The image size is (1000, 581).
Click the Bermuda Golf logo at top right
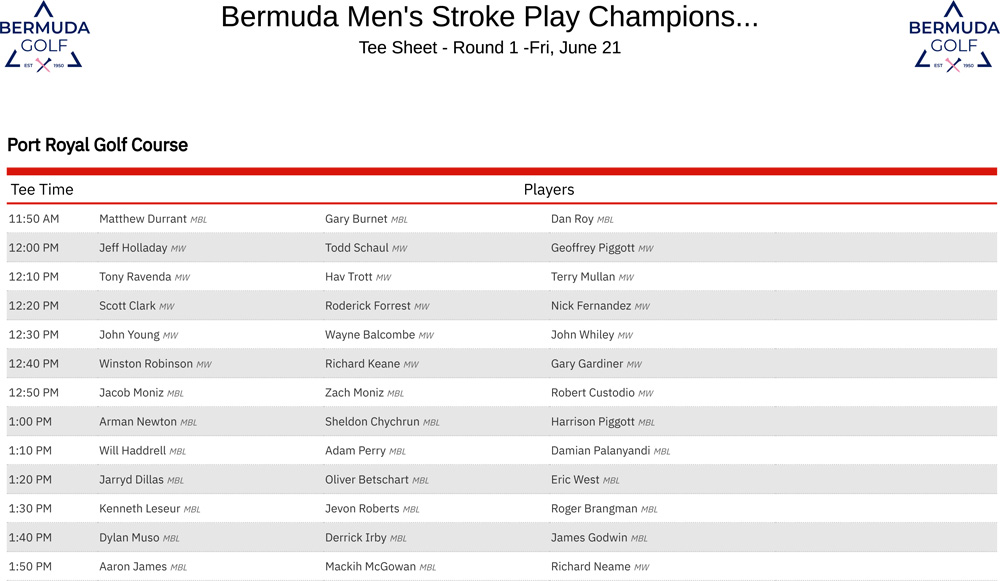(953, 37)
